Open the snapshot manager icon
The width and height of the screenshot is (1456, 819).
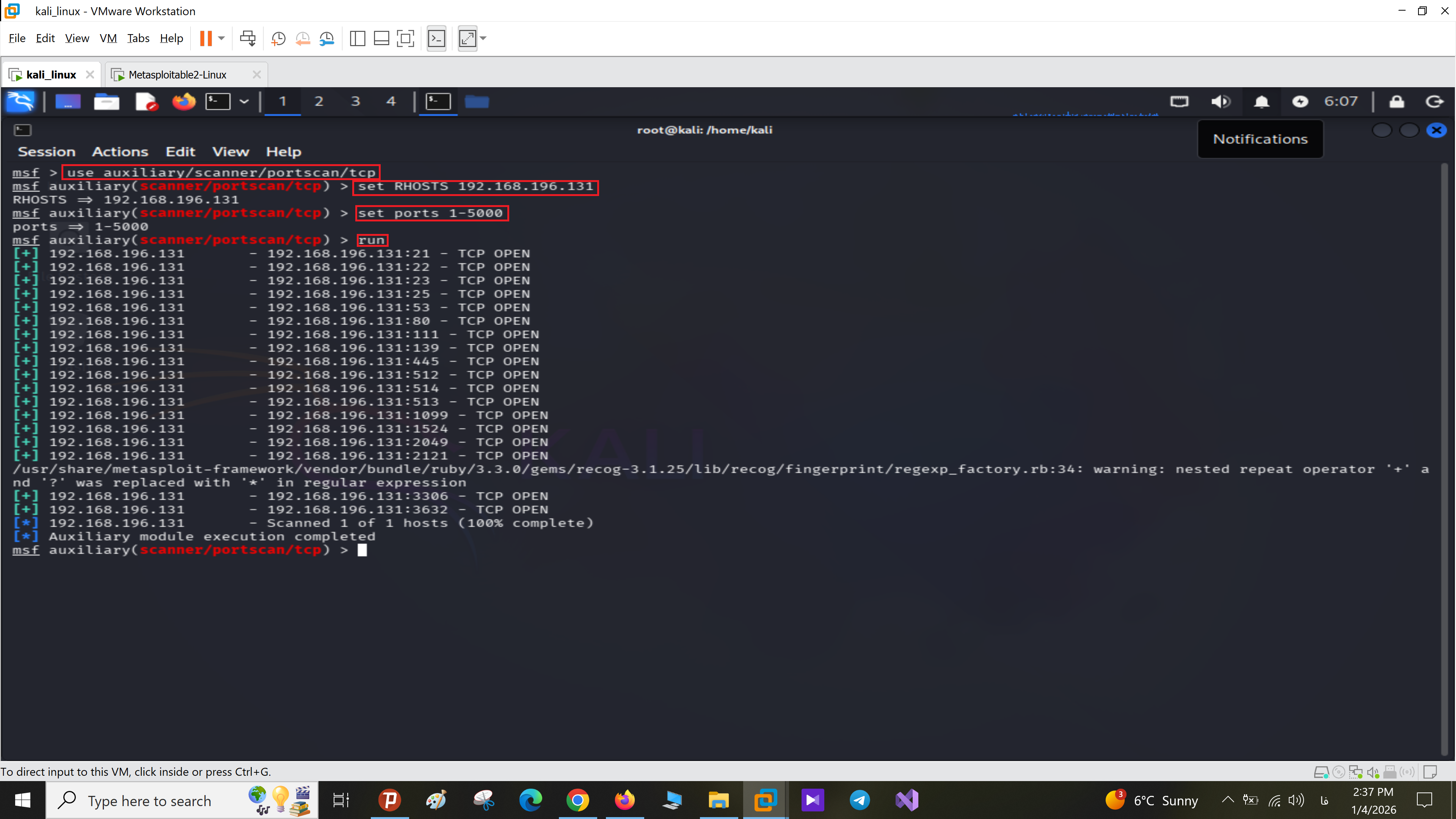click(327, 38)
